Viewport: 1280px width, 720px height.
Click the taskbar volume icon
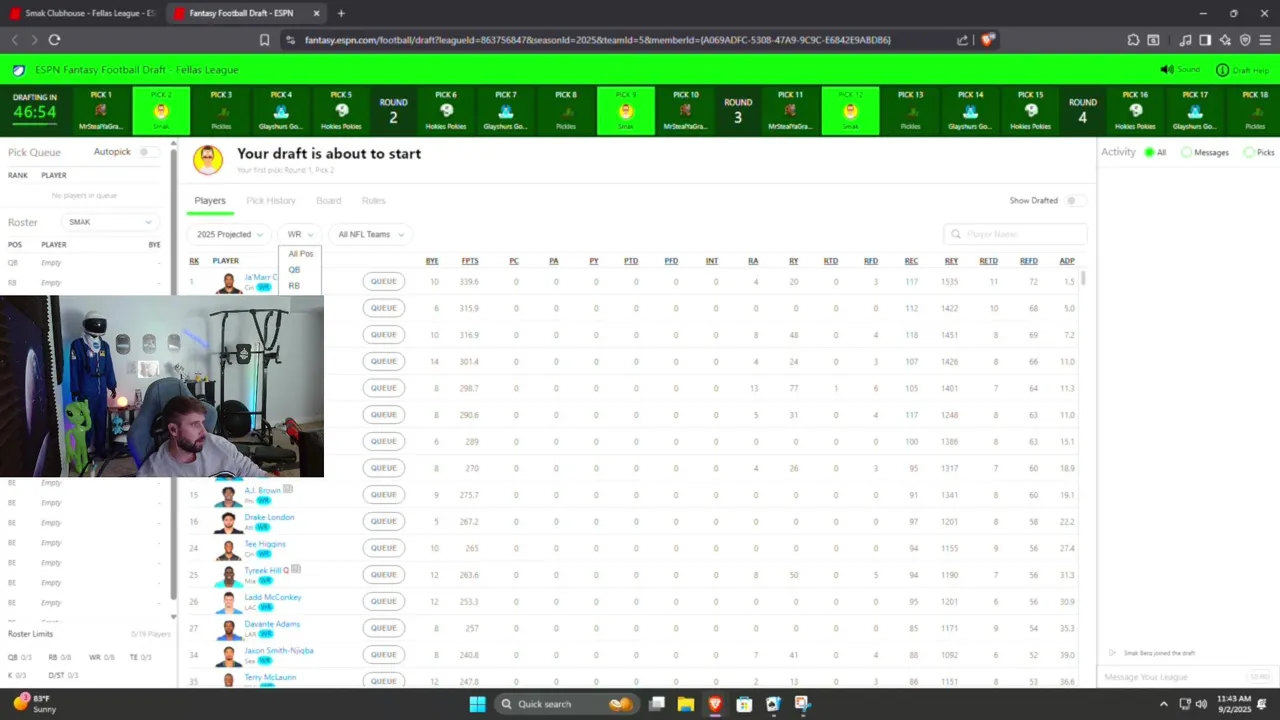pos(1200,704)
